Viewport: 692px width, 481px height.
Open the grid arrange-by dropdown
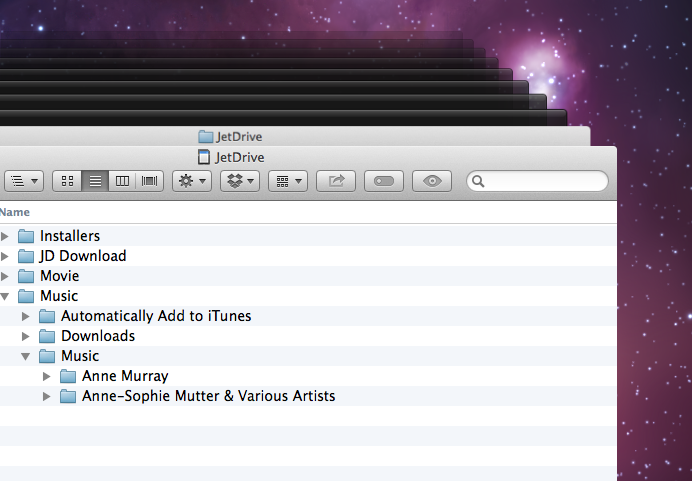(288, 181)
